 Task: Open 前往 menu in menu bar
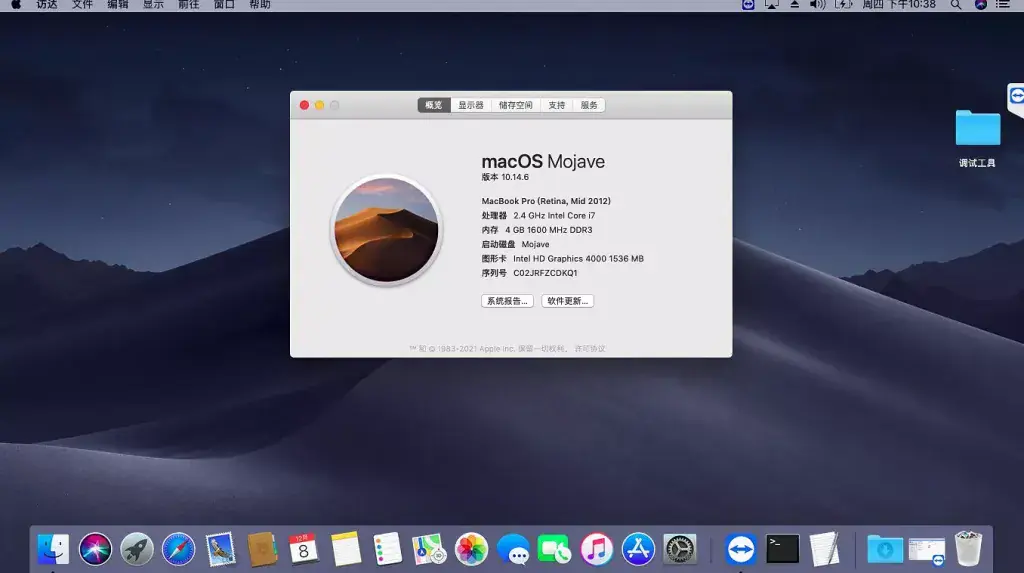click(x=189, y=5)
